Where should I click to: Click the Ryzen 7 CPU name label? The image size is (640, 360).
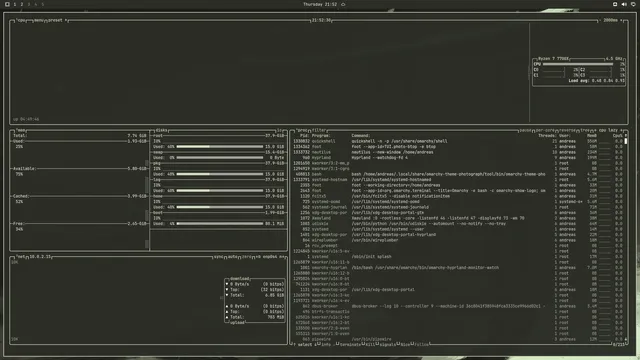coord(553,59)
